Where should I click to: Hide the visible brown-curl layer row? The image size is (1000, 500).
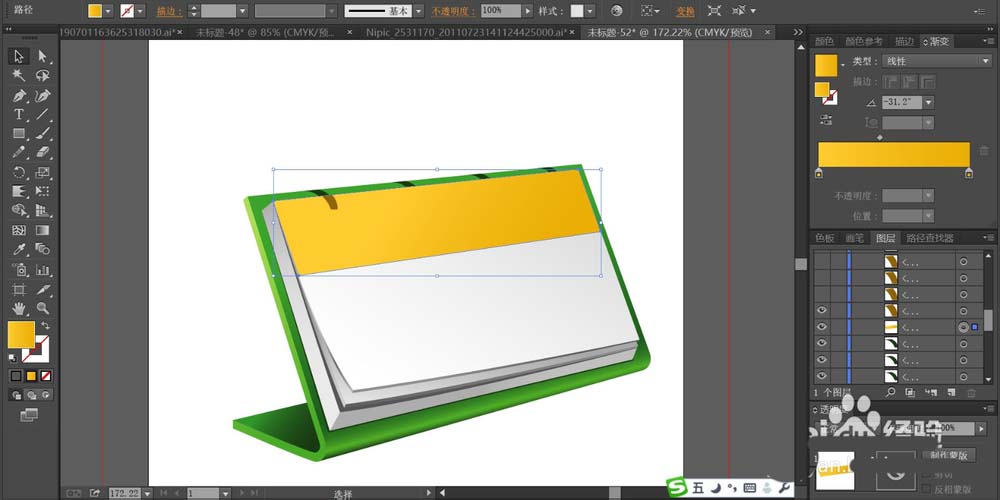point(822,311)
